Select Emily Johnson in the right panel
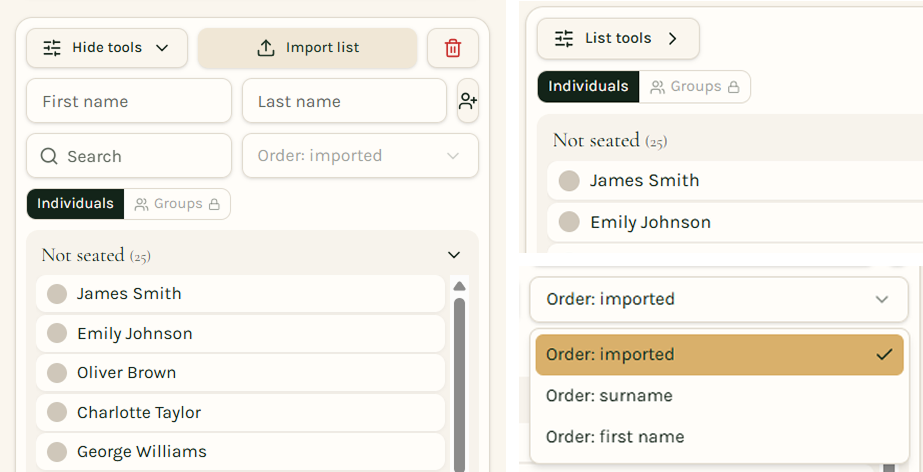 click(x=735, y=222)
